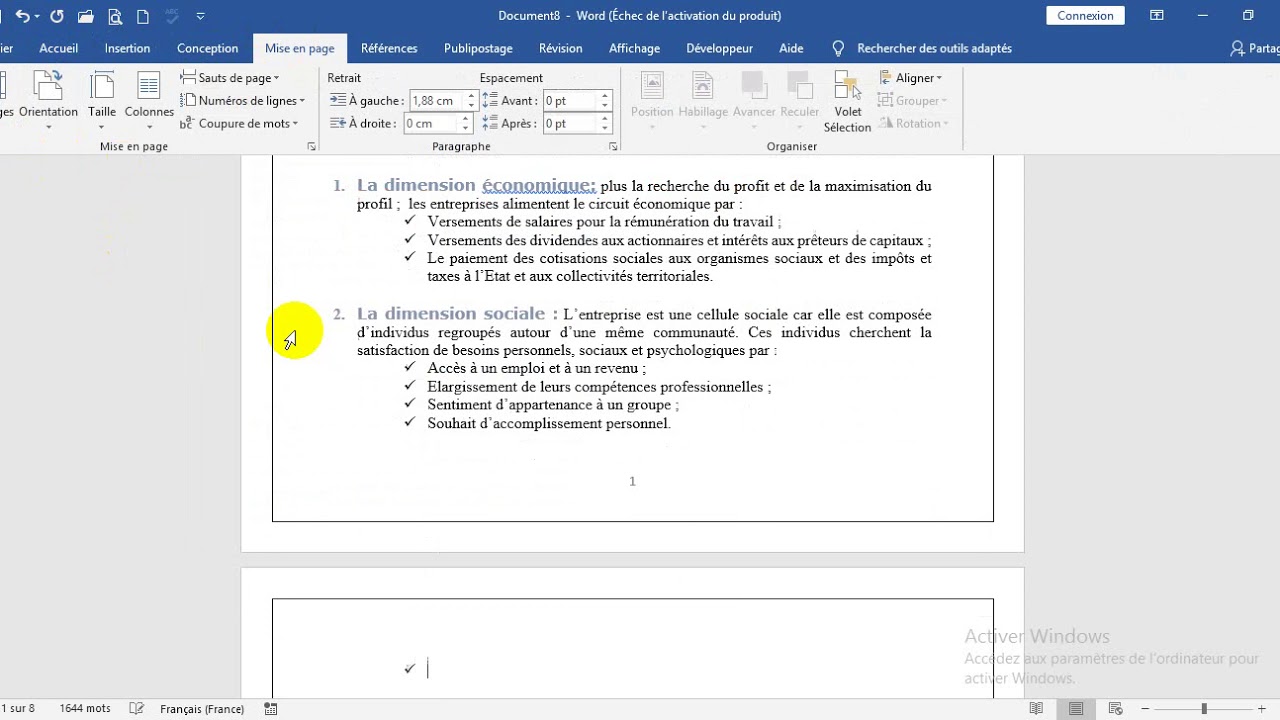Viewport: 1280px width, 720px height.
Task: Switch to the Références tab
Action: [x=389, y=48]
